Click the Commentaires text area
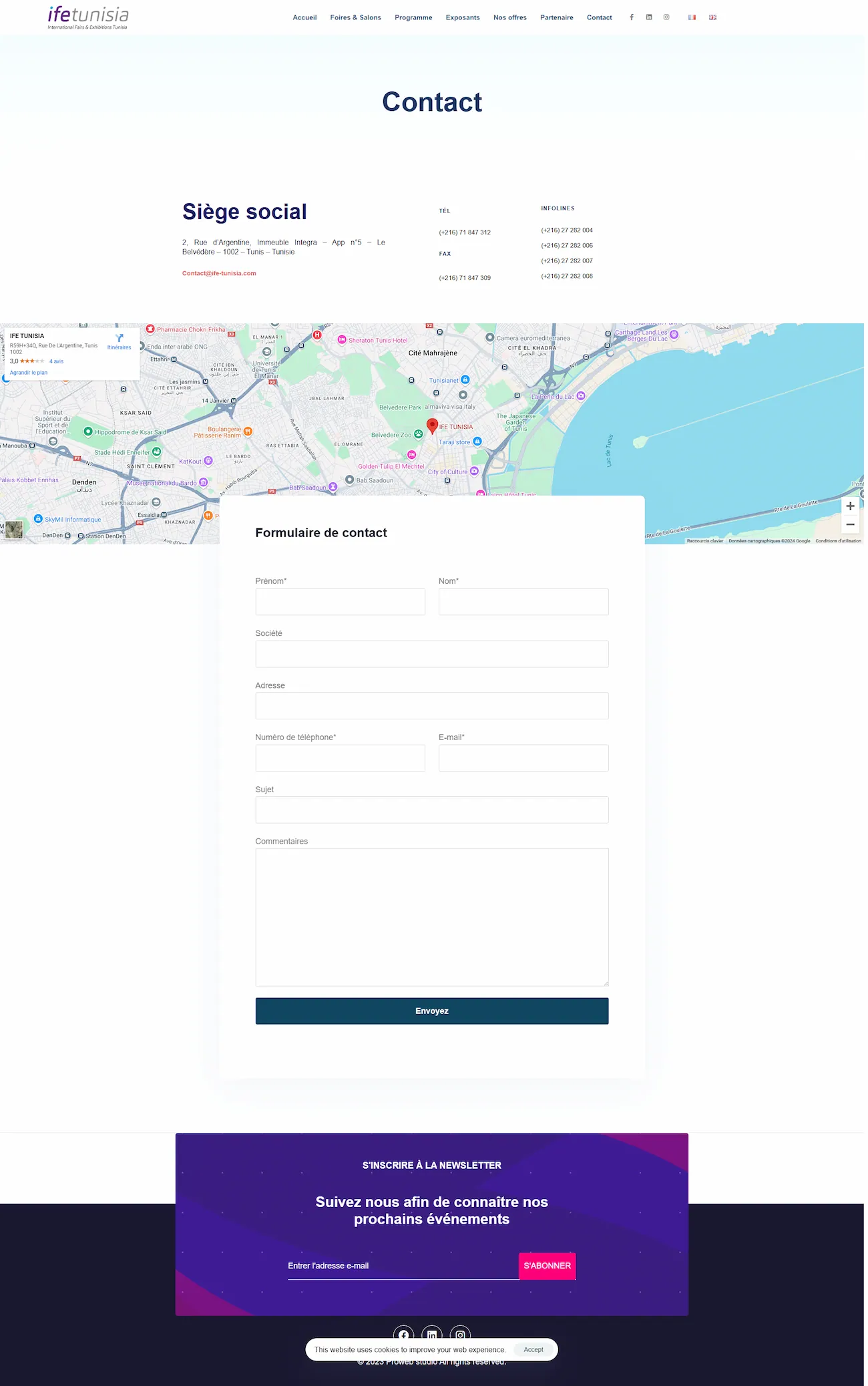 point(431,916)
